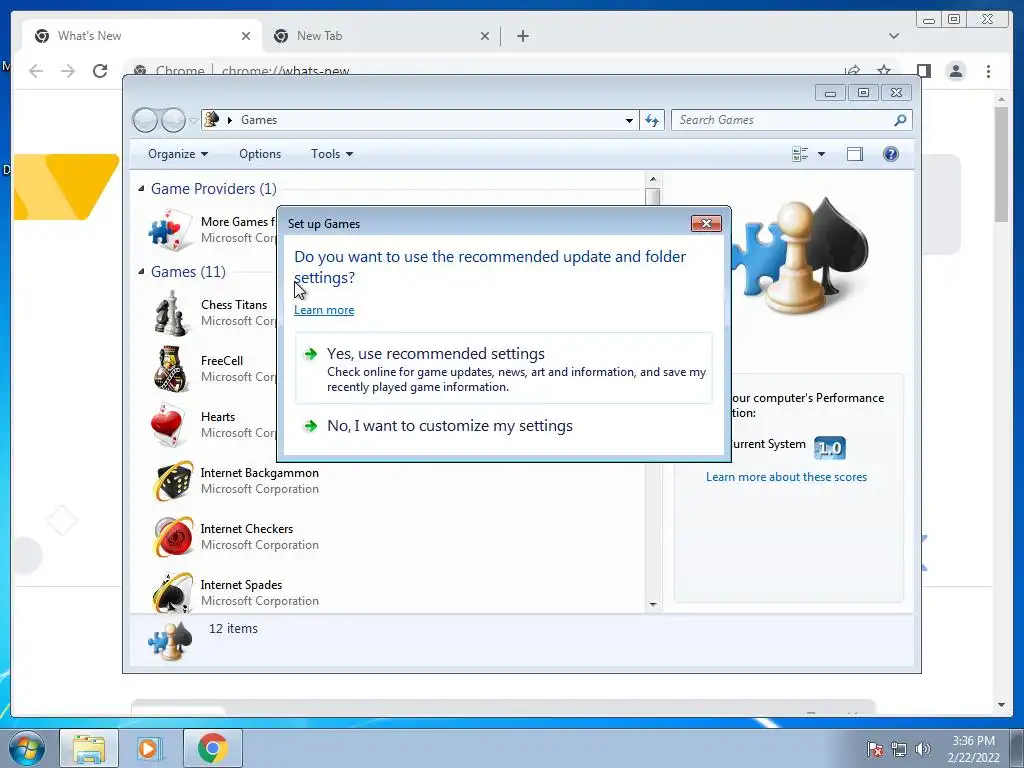Select the Internet Backgammon label
This screenshot has height=768, width=1024.
tap(260, 473)
